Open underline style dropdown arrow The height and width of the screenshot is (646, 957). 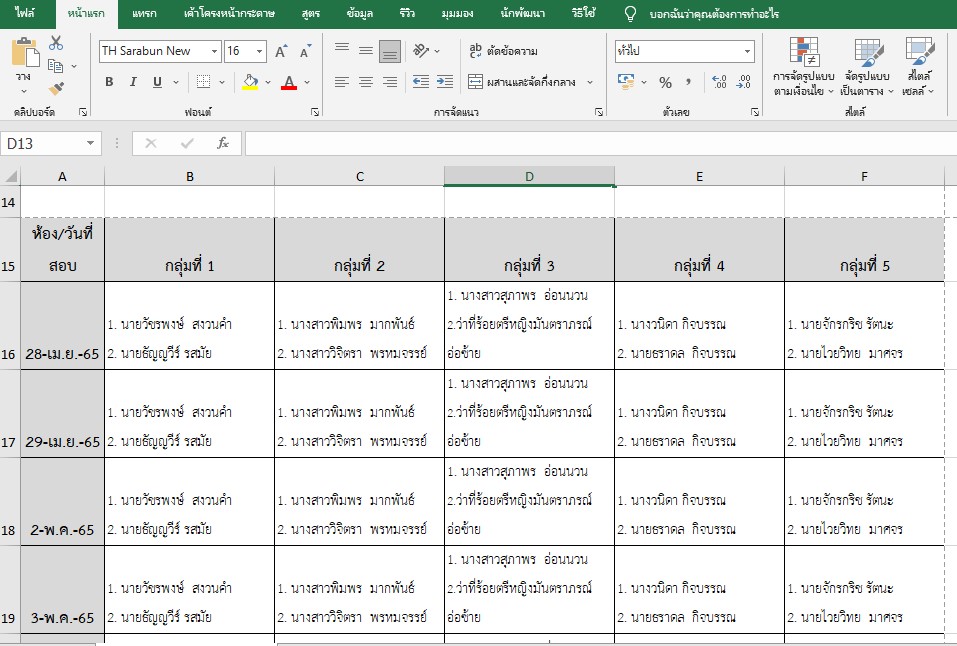(x=176, y=82)
